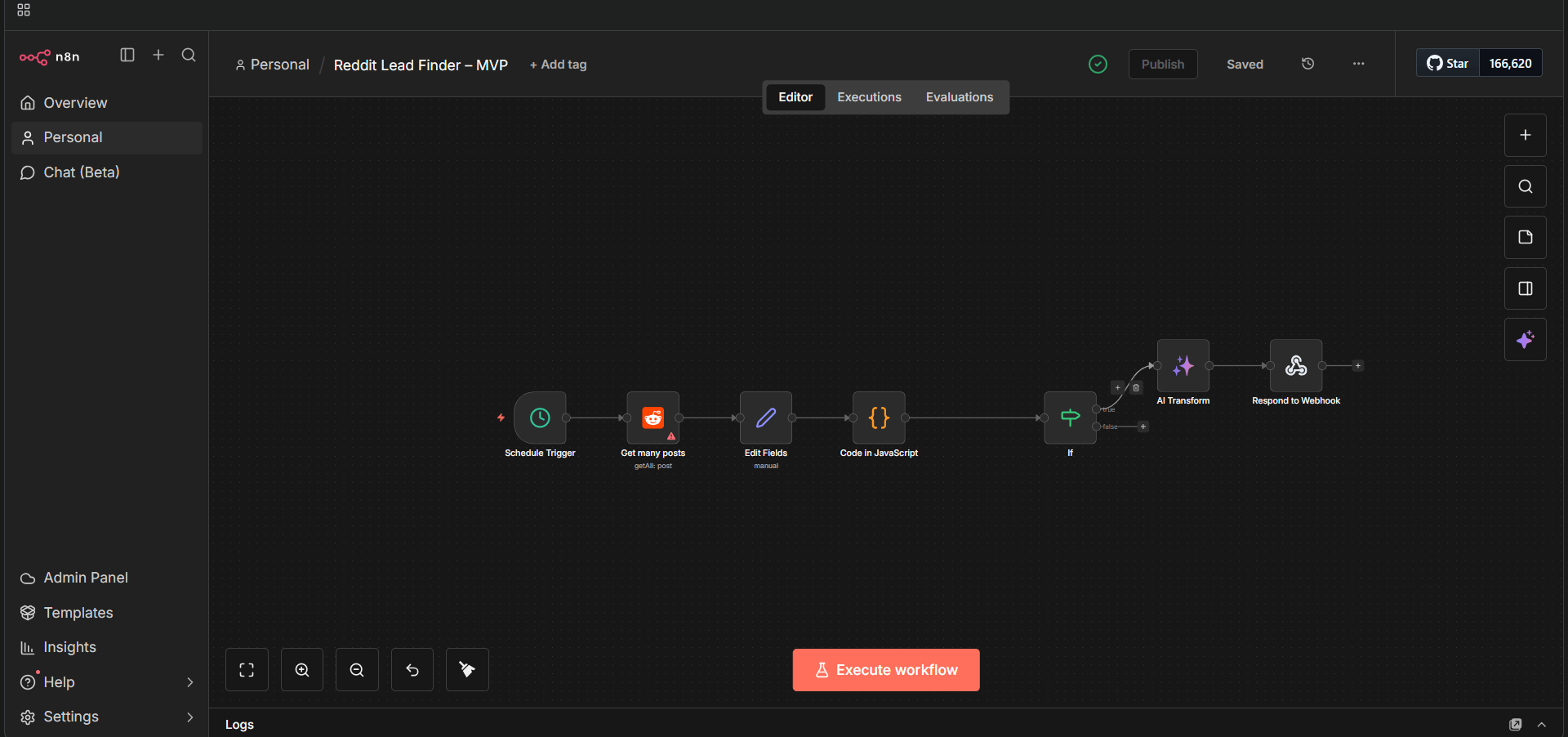The image size is (1568, 737).
Task: Click the green check status icon
Action: click(x=1098, y=64)
